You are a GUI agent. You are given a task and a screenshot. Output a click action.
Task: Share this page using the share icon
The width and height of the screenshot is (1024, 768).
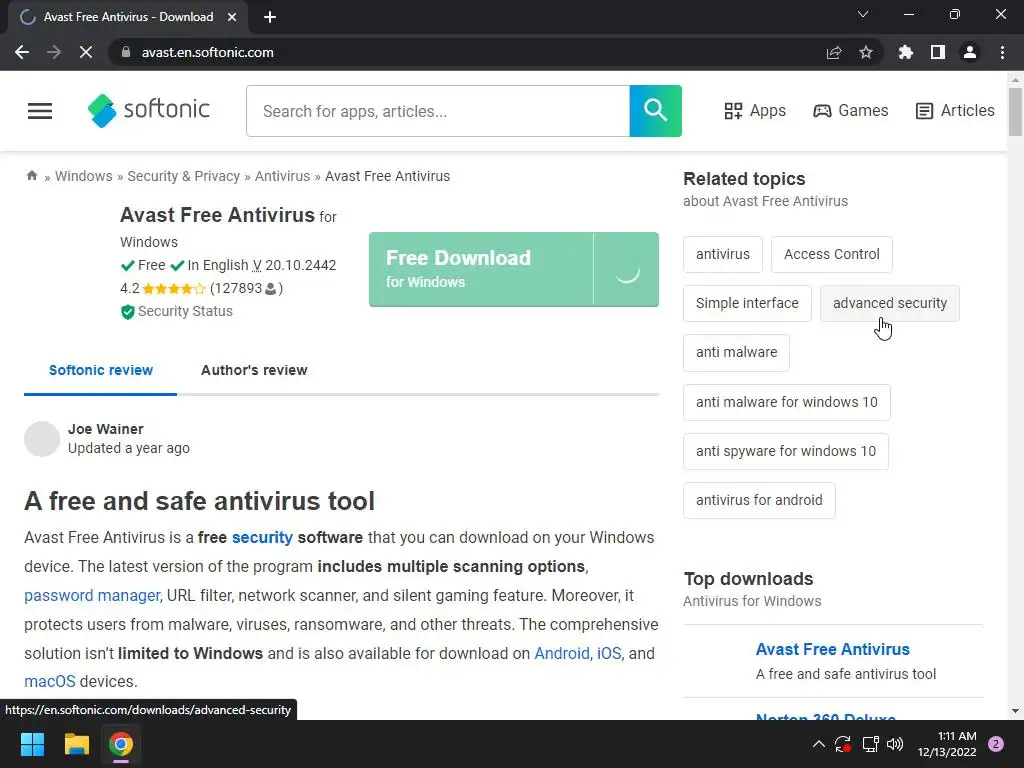(x=834, y=52)
